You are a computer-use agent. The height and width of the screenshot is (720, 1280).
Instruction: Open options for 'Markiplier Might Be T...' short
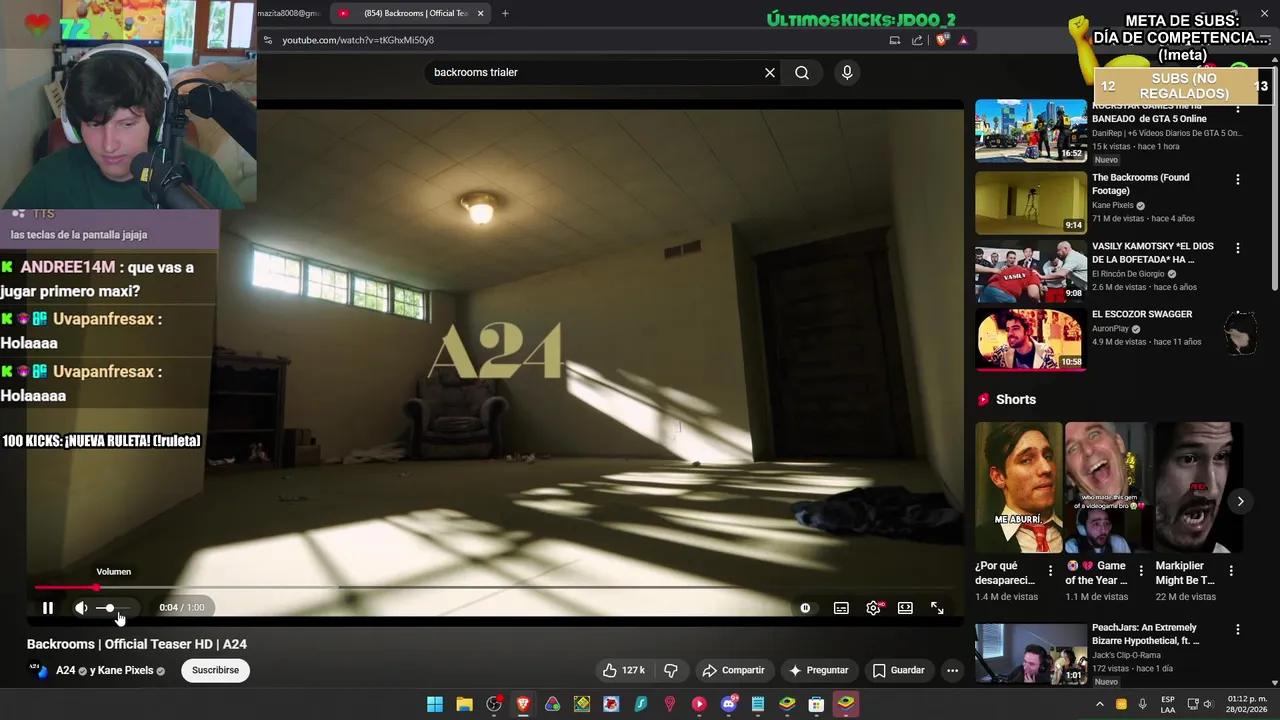pyautogui.click(x=1231, y=571)
